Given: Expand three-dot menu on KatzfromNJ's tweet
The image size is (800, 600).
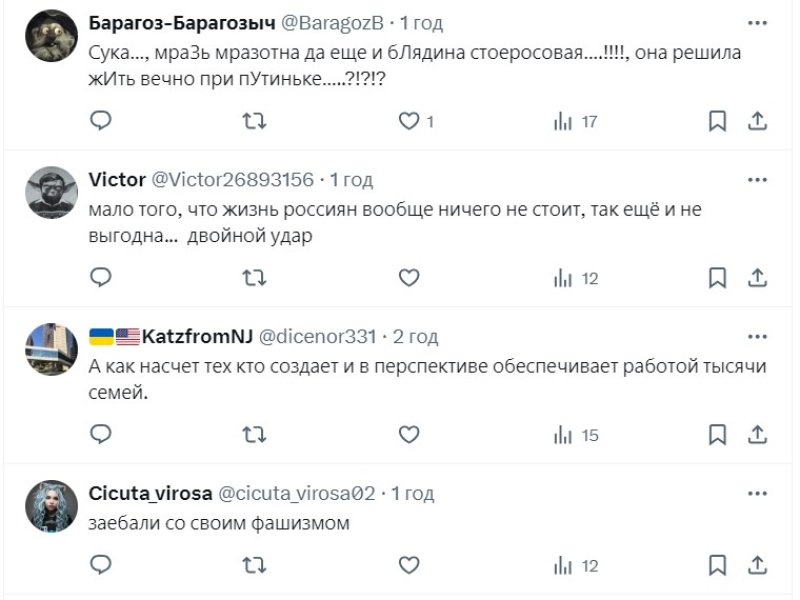Looking at the screenshot, I should (757, 336).
